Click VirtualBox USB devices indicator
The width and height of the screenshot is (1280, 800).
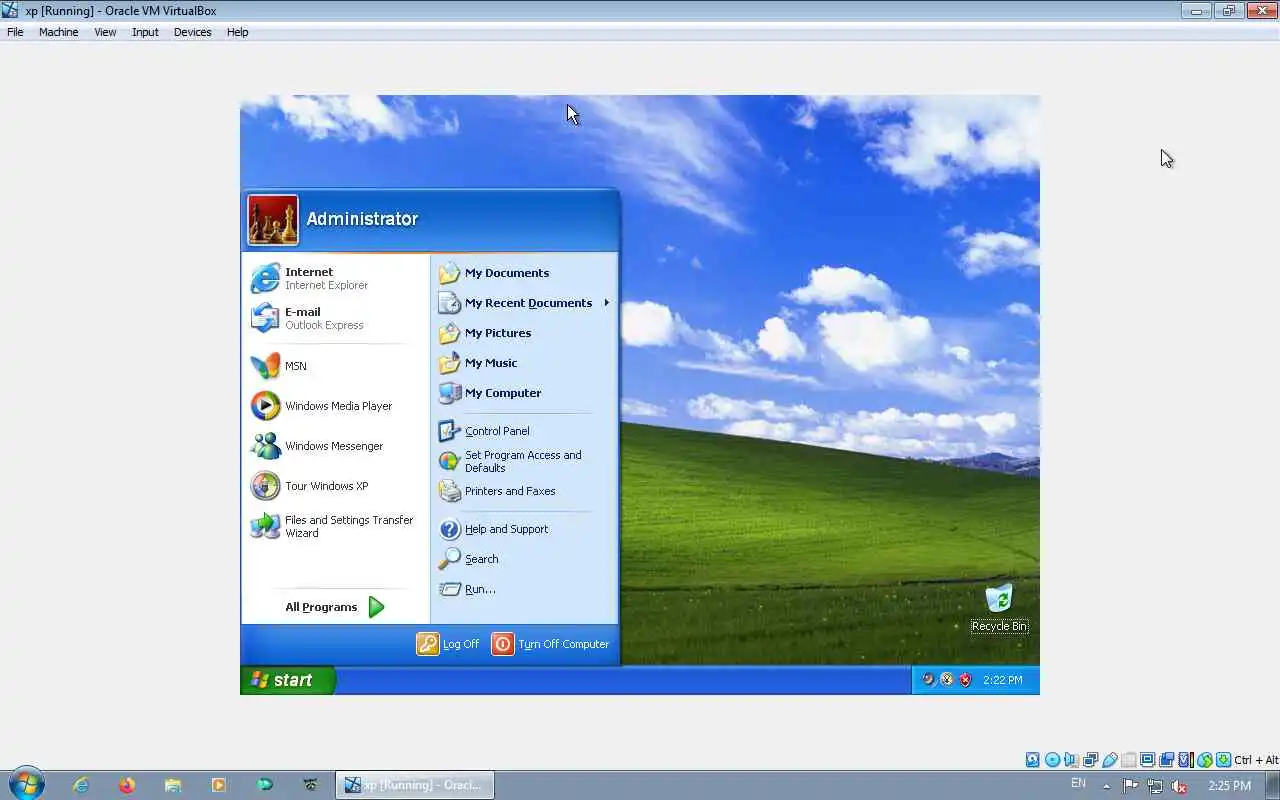point(1109,760)
